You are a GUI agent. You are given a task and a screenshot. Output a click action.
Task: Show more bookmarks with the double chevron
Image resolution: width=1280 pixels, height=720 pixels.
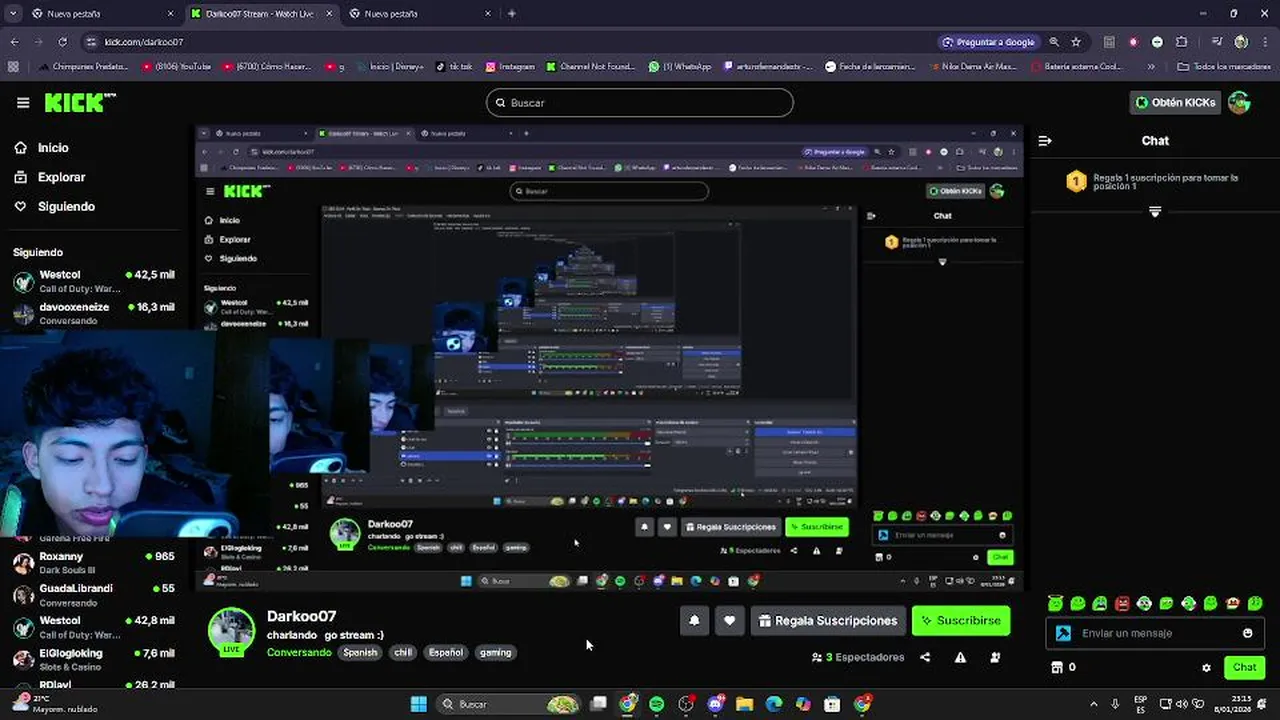pos(1151,67)
